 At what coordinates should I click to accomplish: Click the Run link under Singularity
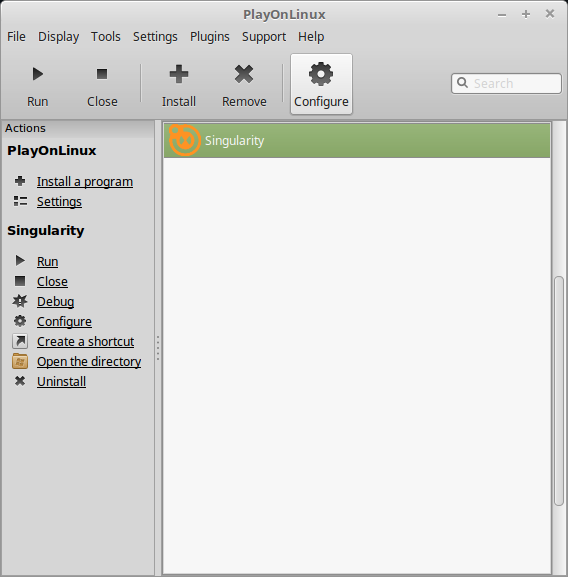coord(47,261)
